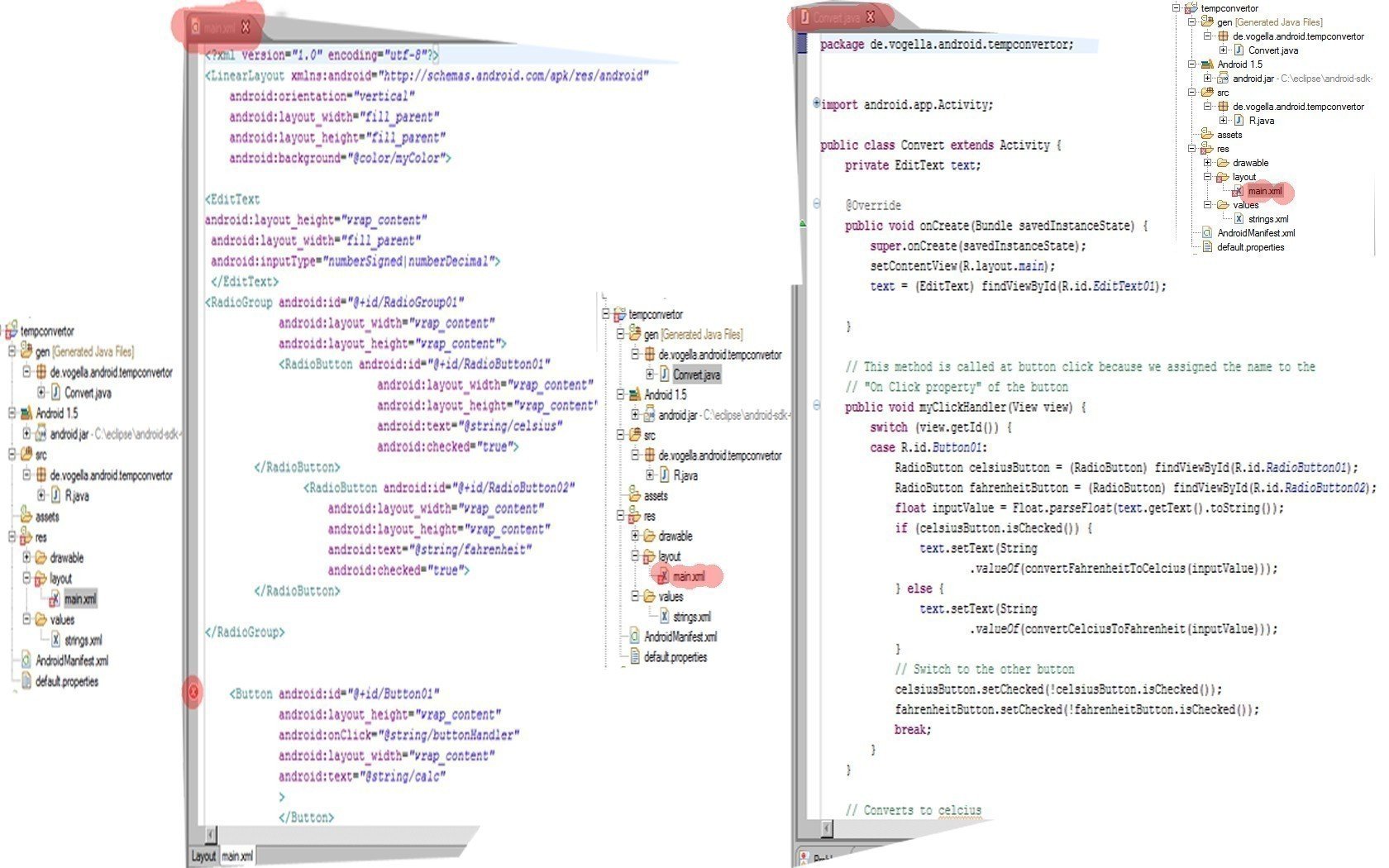The height and width of the screenshot is (868, 1389).
Task: Expand drawable folder in leftmost tree
Action: (x=27, y=557)
